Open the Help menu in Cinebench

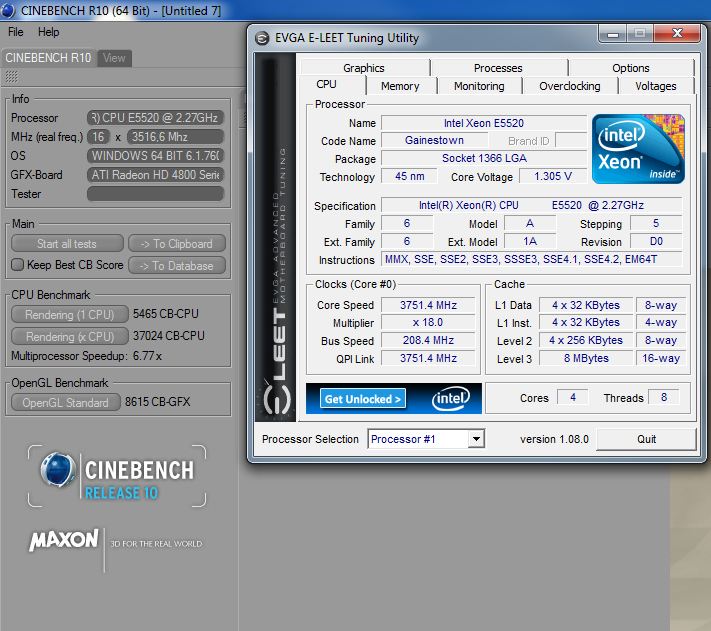point(49,32)
